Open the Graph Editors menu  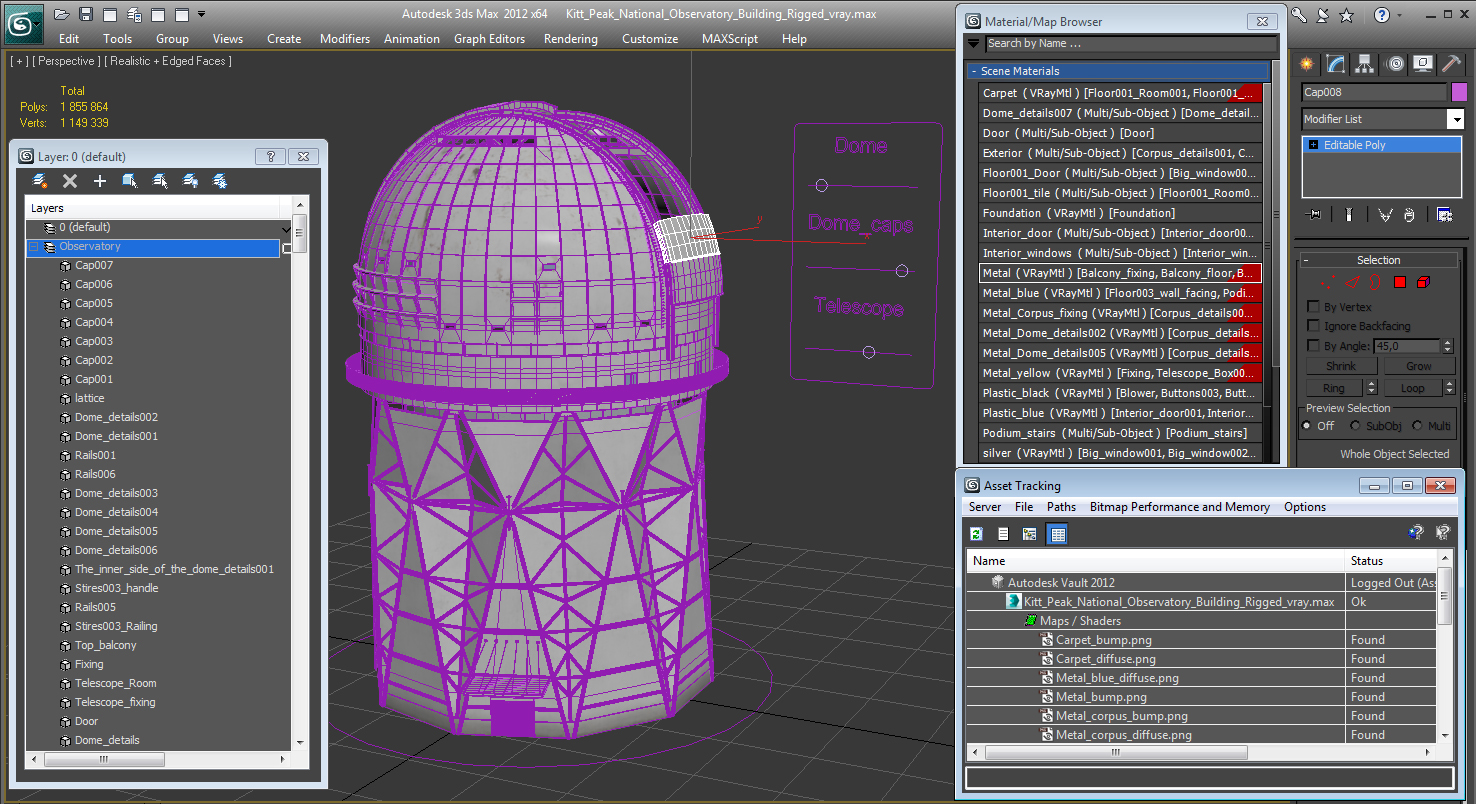pyautogui.click(x=489, y=38)
